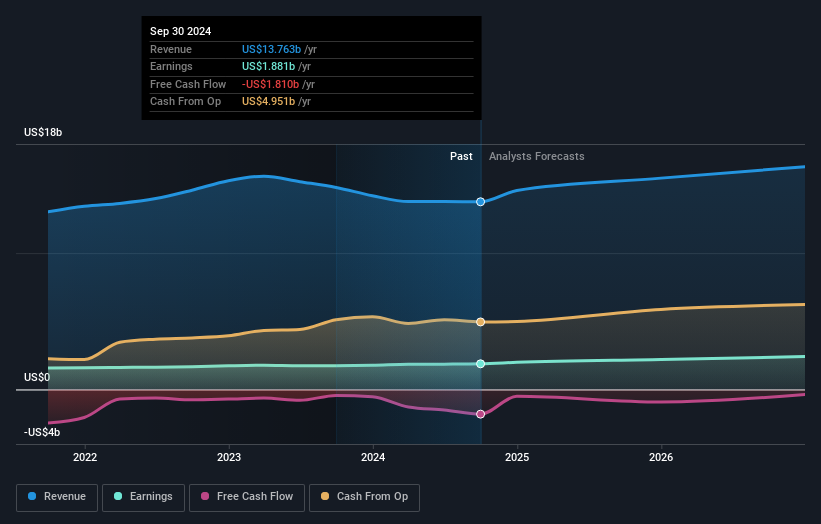Image resolution: width=821 pixels, height=524 pixels.
Task: Click the -US$4b y-axis label
Action: 42,432
